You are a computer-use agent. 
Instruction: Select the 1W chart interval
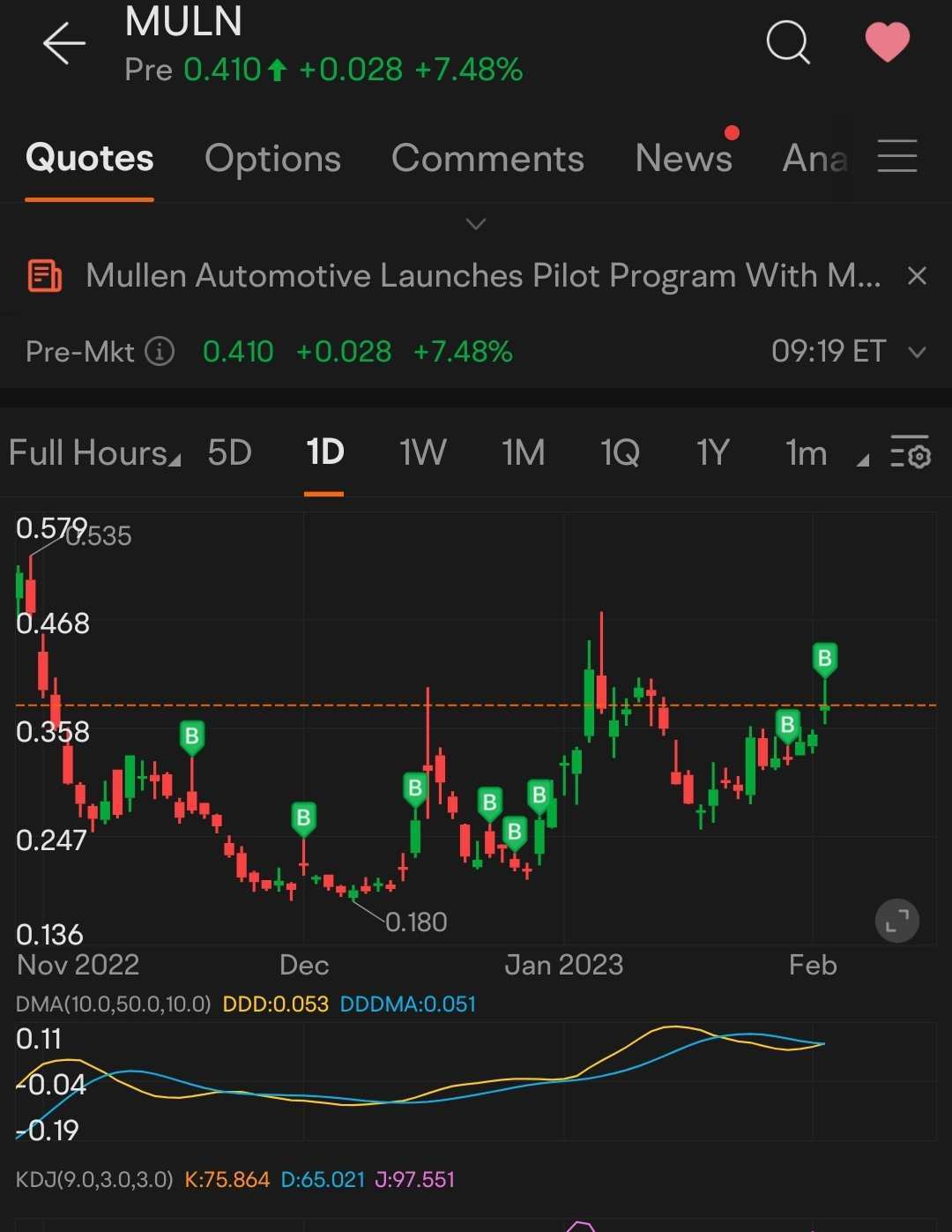(423, 453)
